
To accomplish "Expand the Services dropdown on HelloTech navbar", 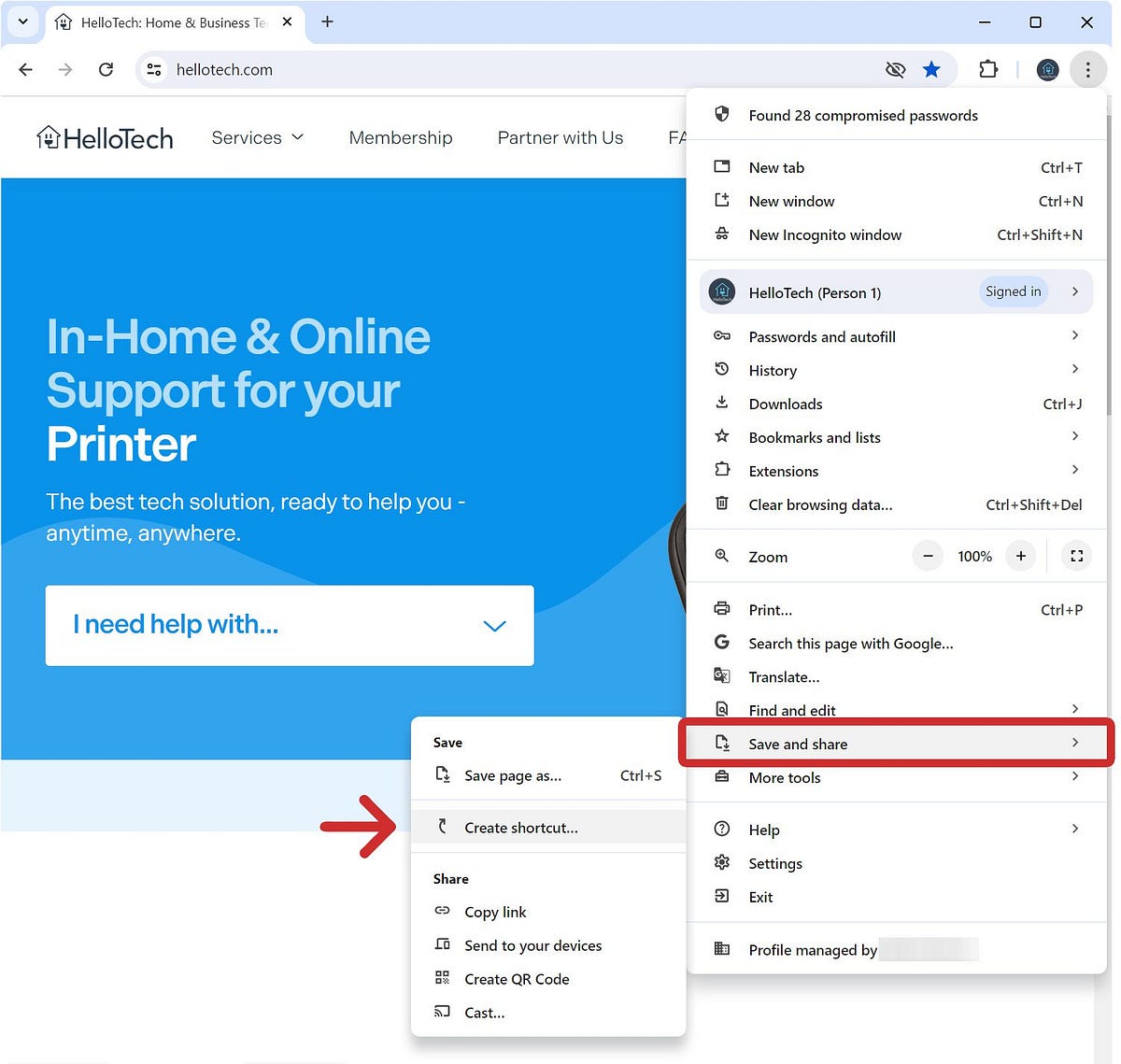I will coord(258,137).
